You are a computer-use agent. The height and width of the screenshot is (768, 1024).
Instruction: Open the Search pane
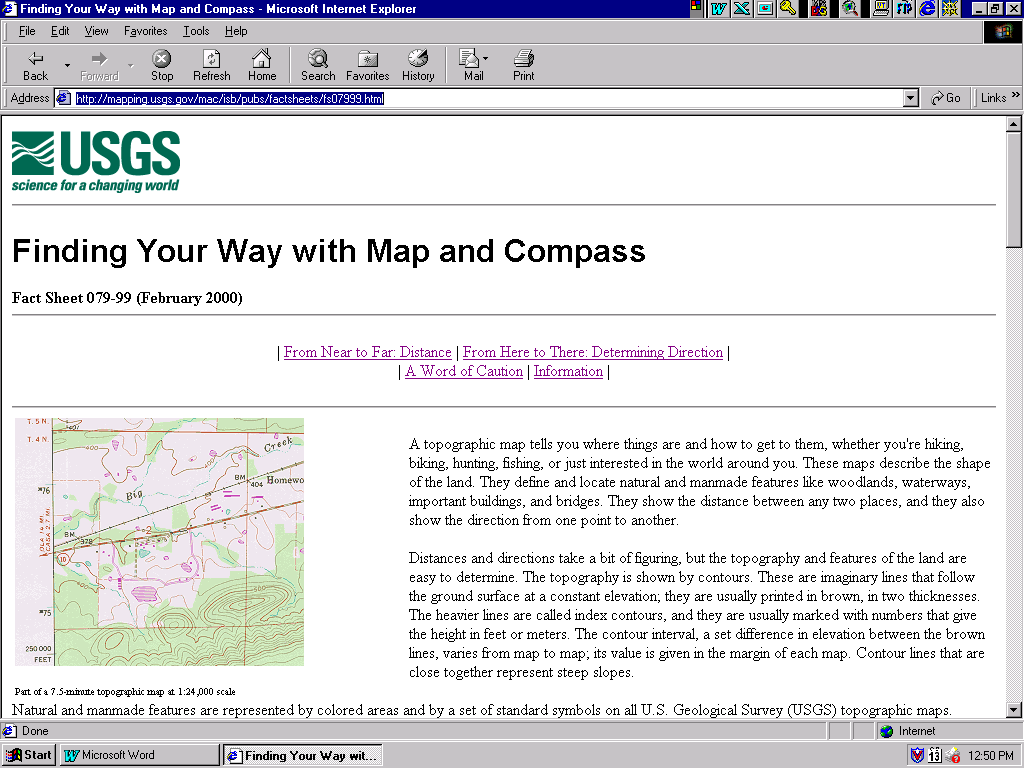318,60
